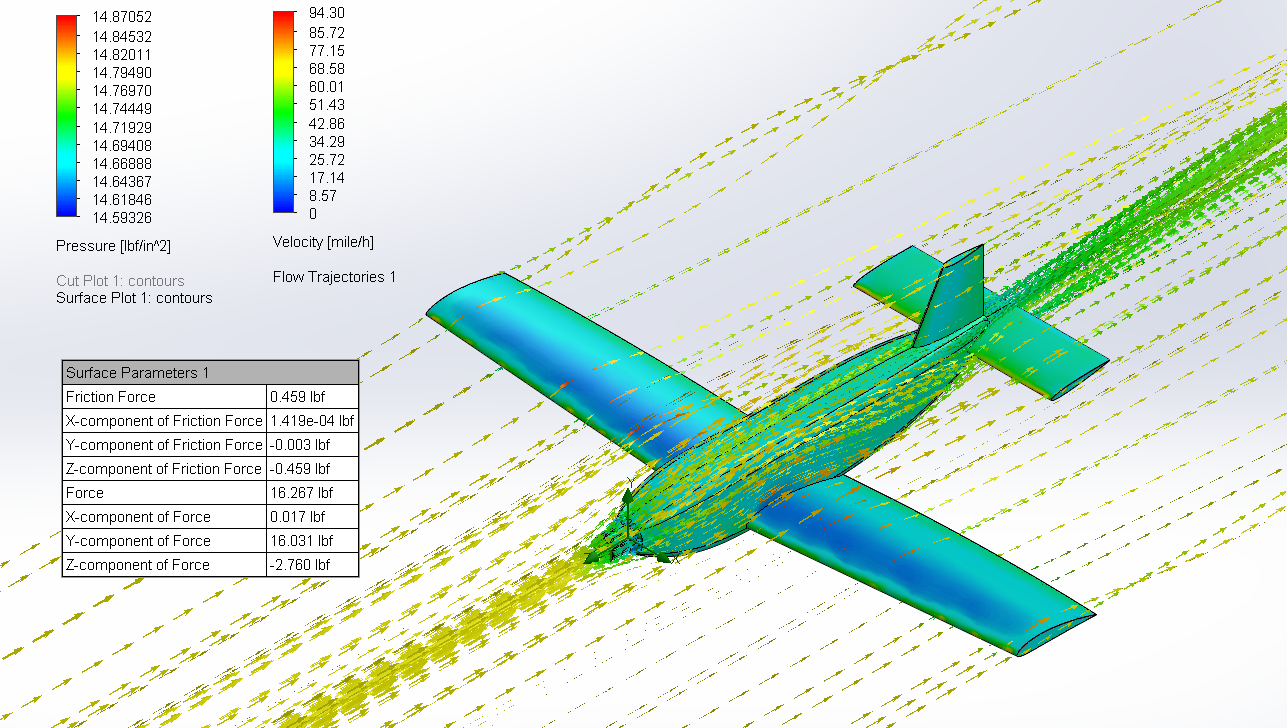Click the minimum pressure value 14.59326
This screenshot has height=728, width=1287.
tap(122, 218)
